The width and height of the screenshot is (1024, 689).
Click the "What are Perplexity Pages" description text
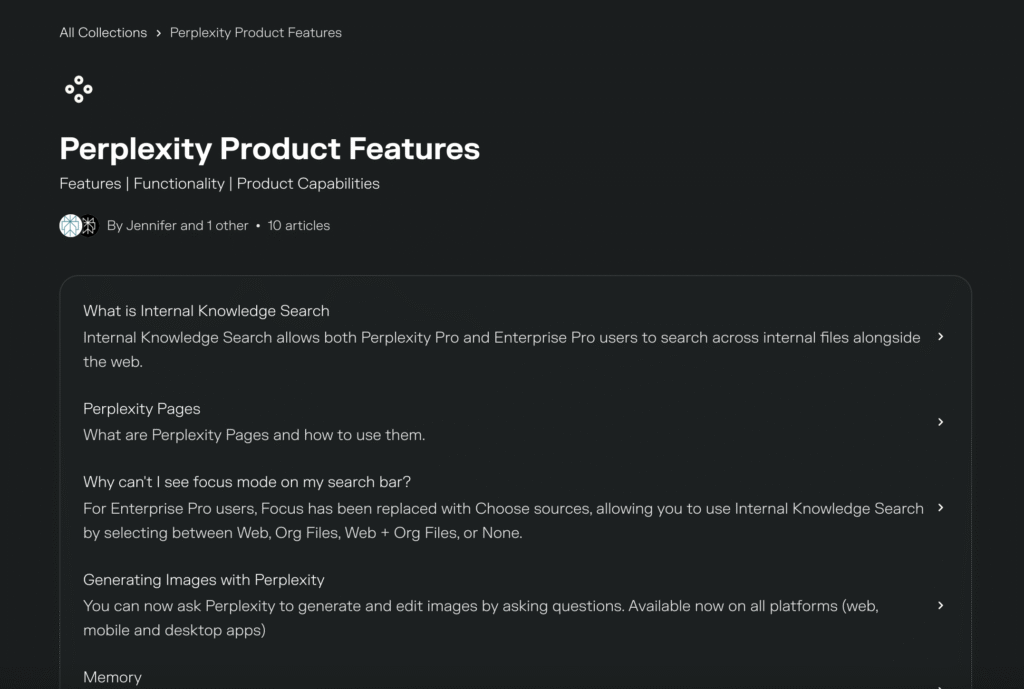(254, 435)
